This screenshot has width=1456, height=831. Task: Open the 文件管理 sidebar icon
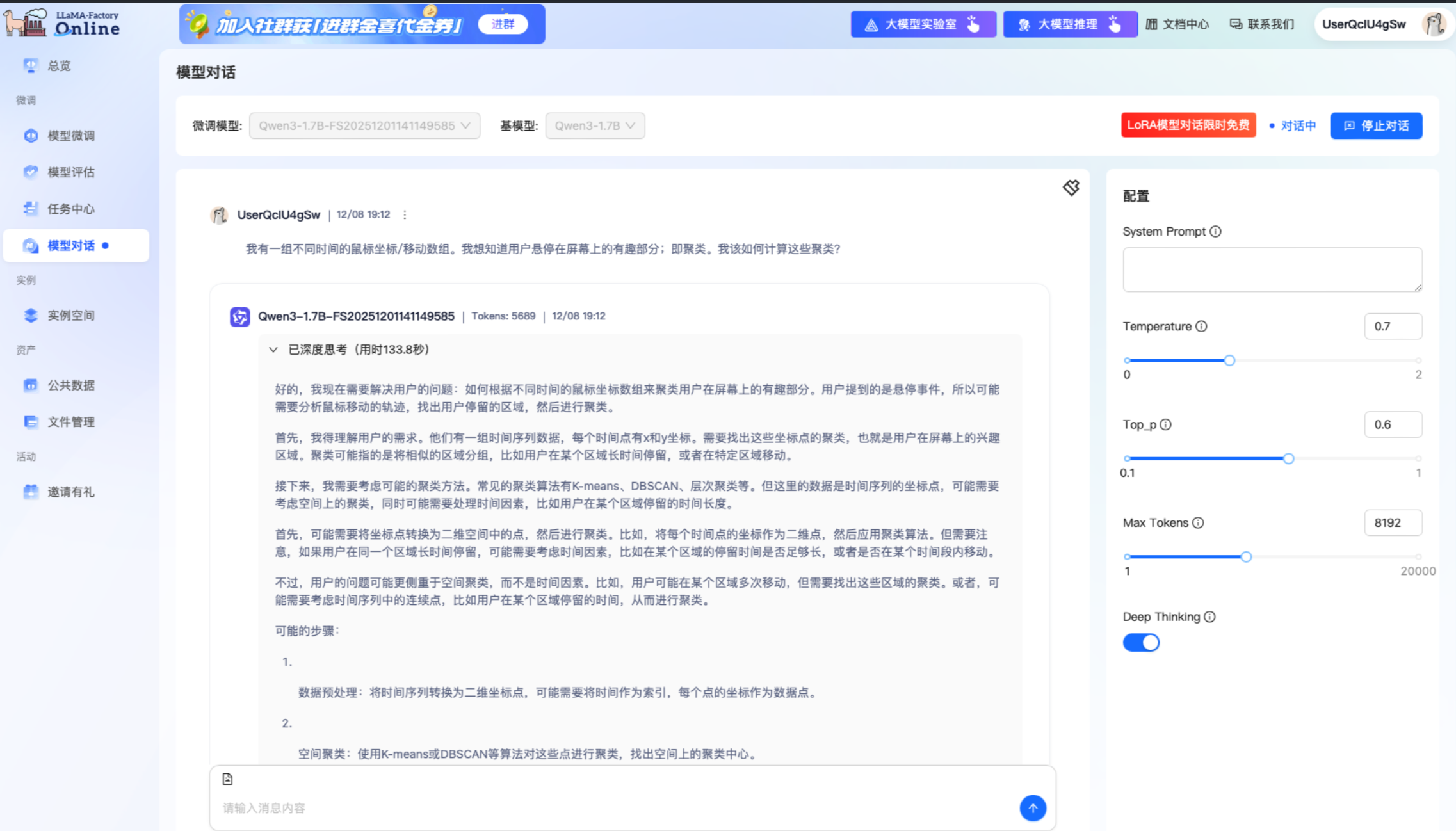[x=30, y=422]
